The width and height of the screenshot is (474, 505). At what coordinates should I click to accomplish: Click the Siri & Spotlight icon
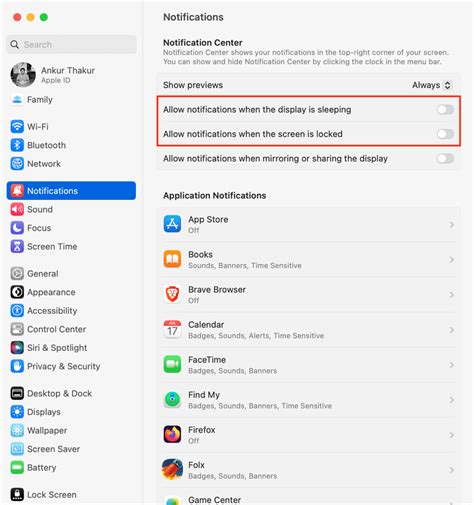pos(17,348)
